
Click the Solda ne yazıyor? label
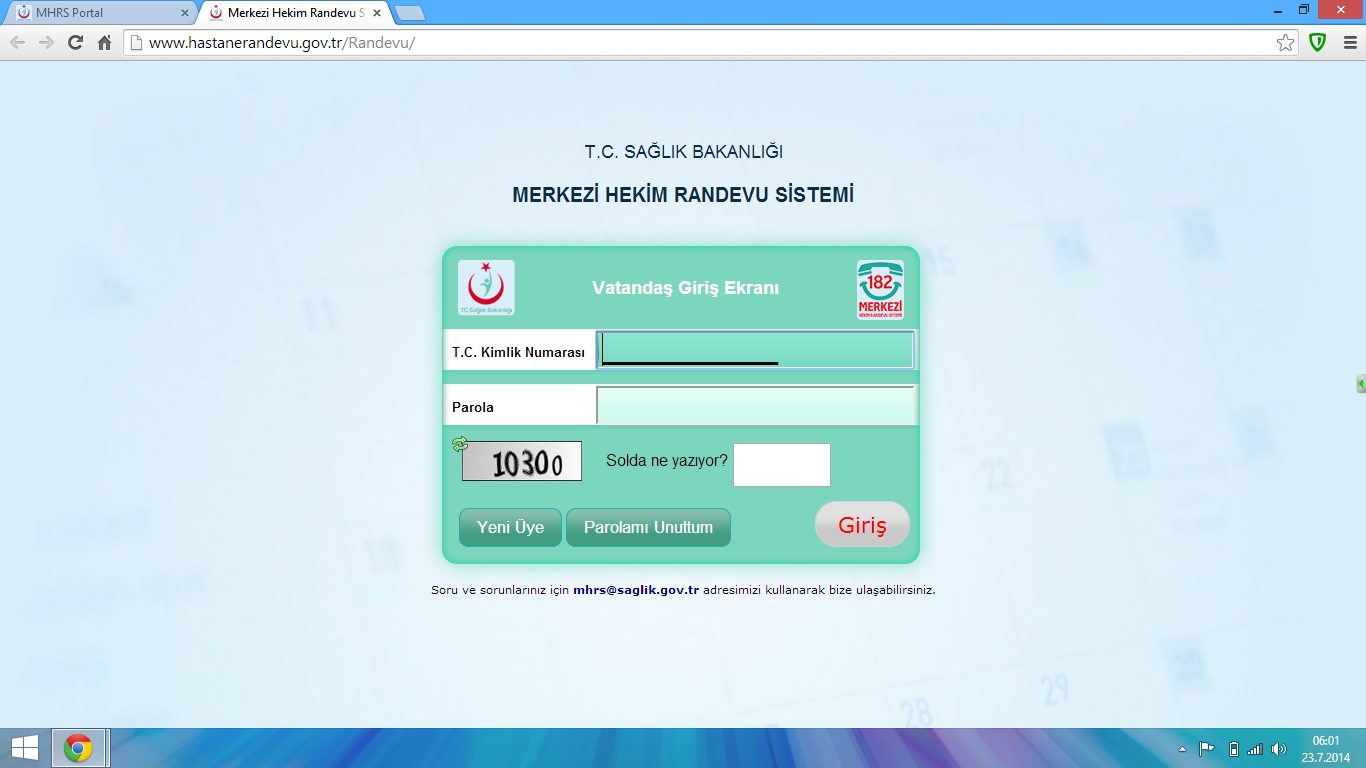click(667, 461)
